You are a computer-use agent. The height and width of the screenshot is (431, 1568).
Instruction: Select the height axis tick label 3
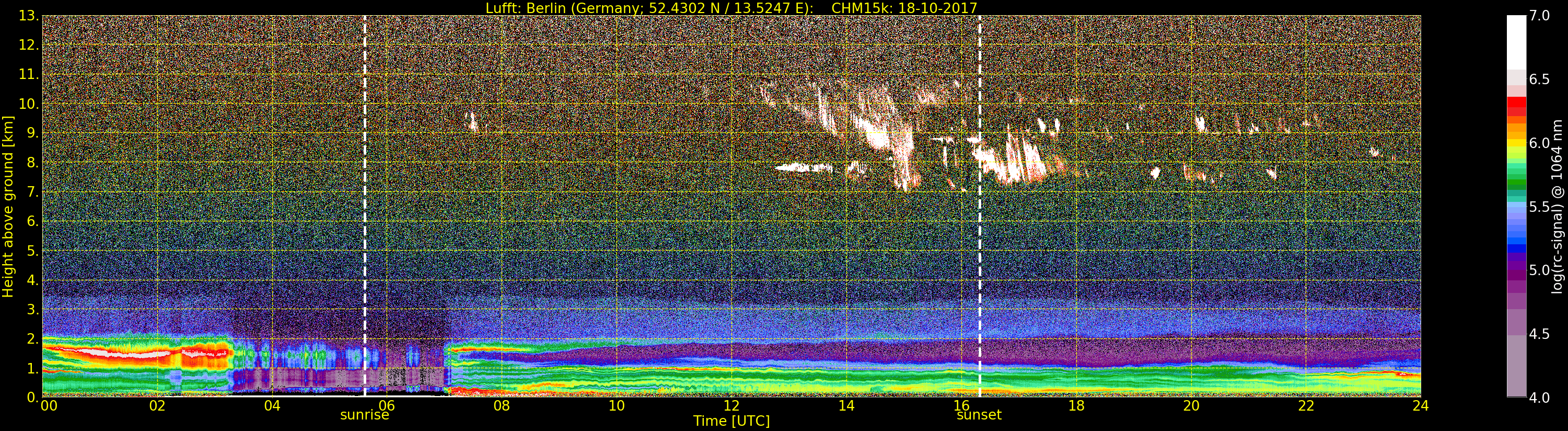tap(32, 309)
